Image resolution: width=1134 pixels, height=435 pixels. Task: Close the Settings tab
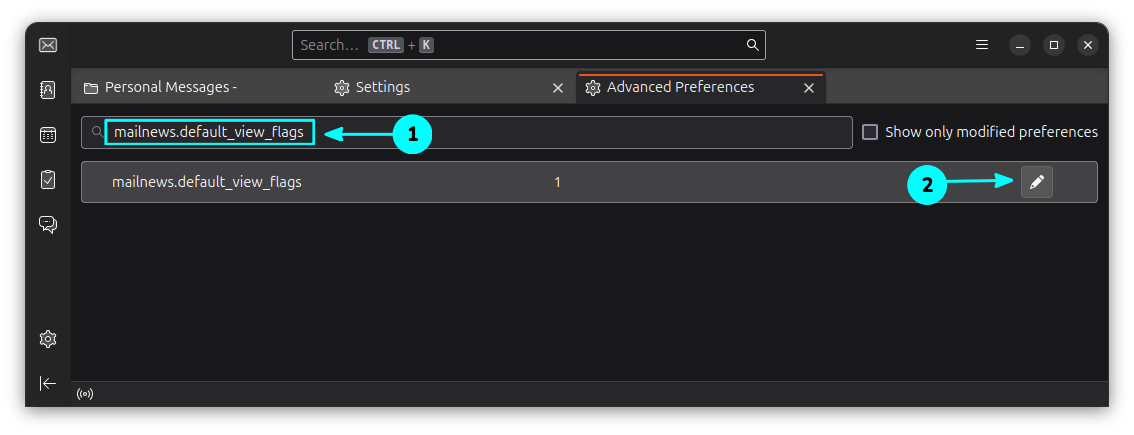(x=558, y=88)
